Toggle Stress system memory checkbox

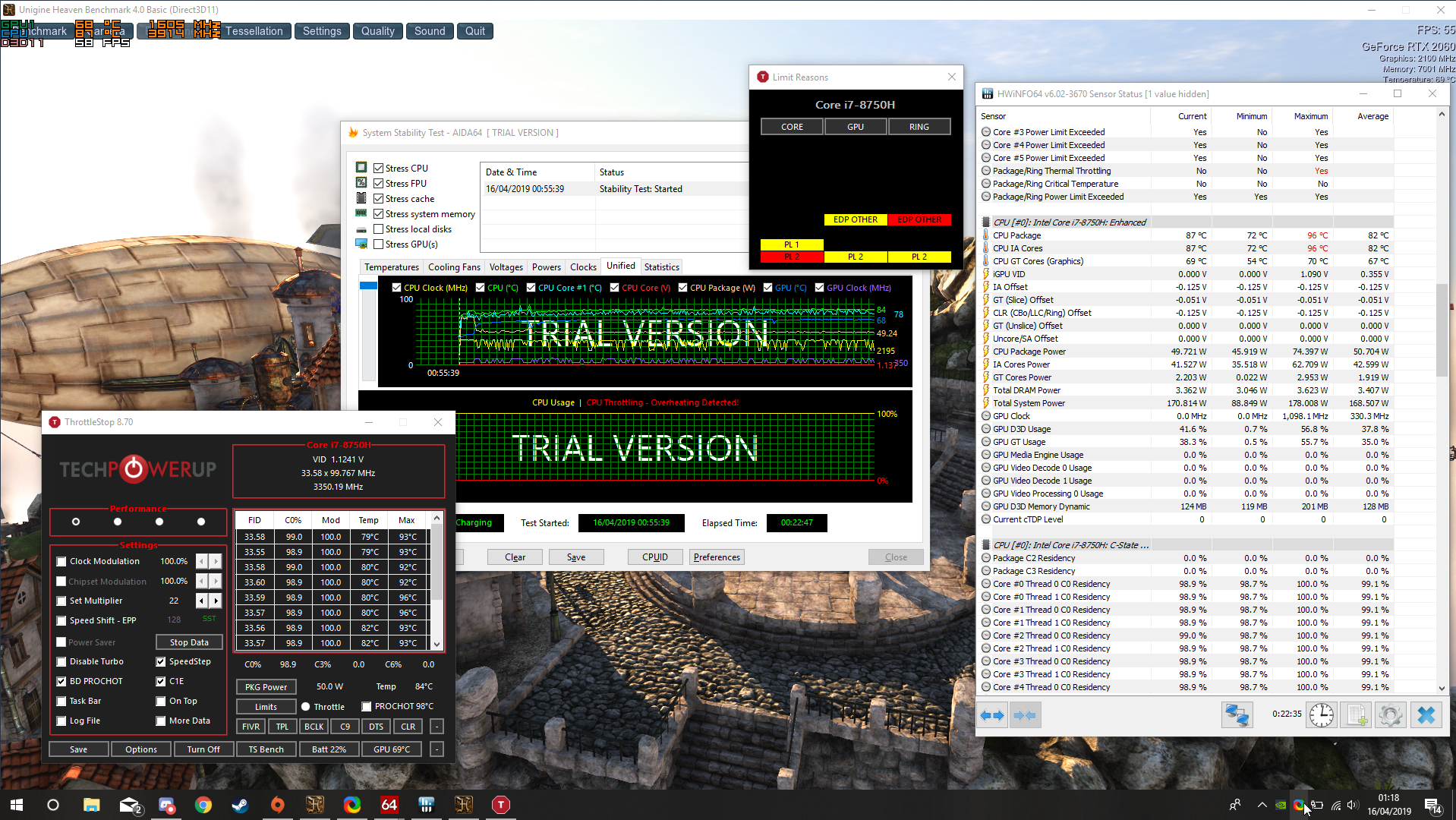click(378, 214)
